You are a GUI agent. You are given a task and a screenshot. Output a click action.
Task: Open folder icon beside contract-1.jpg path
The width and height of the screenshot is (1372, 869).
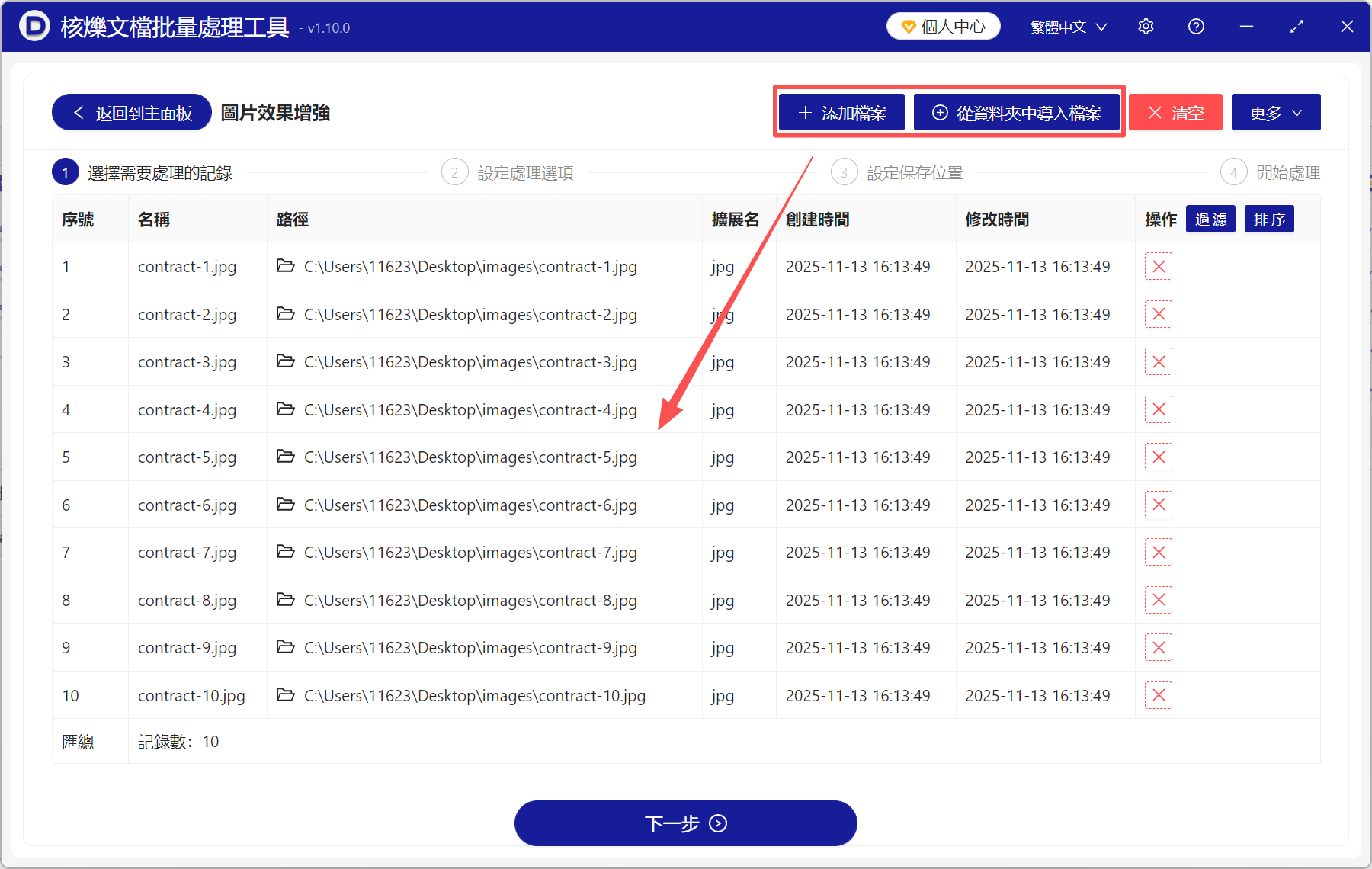click(285, 266)
